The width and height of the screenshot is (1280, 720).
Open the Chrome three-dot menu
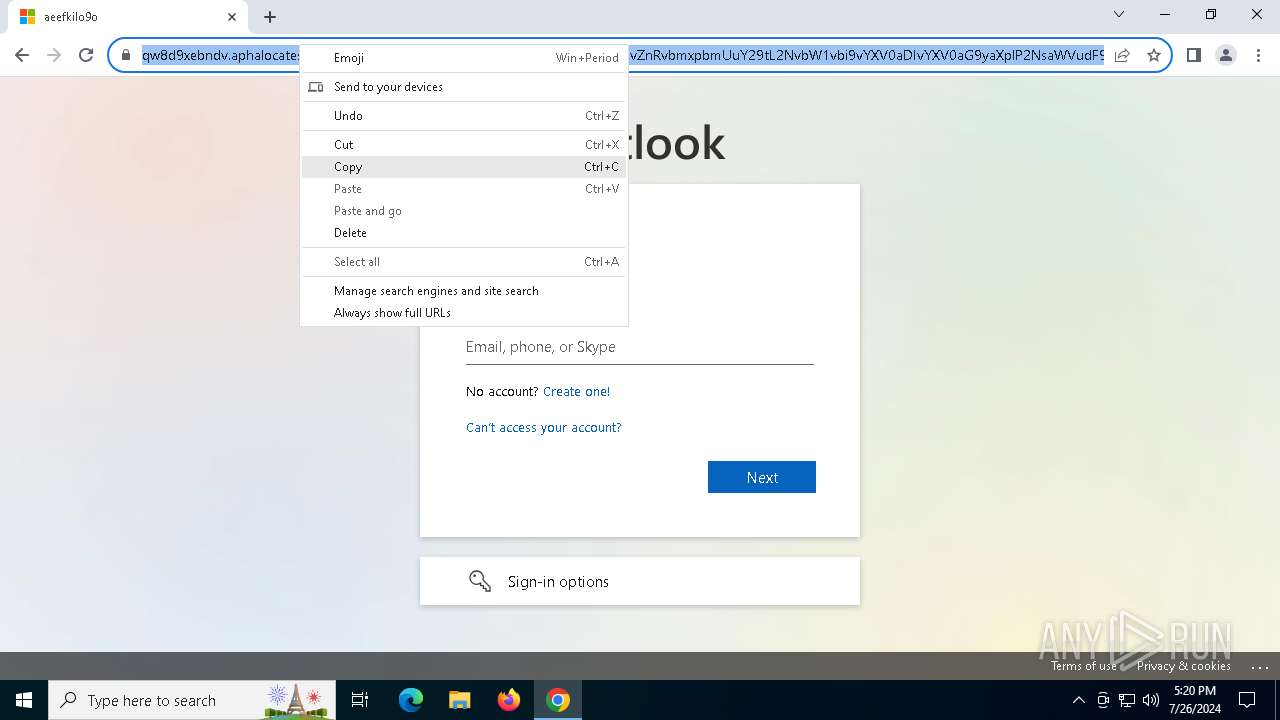[x=1258, y=55]
